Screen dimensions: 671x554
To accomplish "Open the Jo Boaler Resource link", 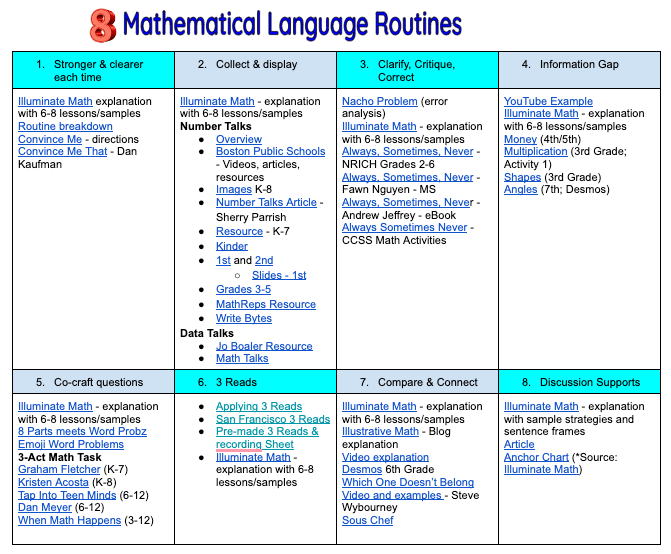I will (x=264, y=346).
